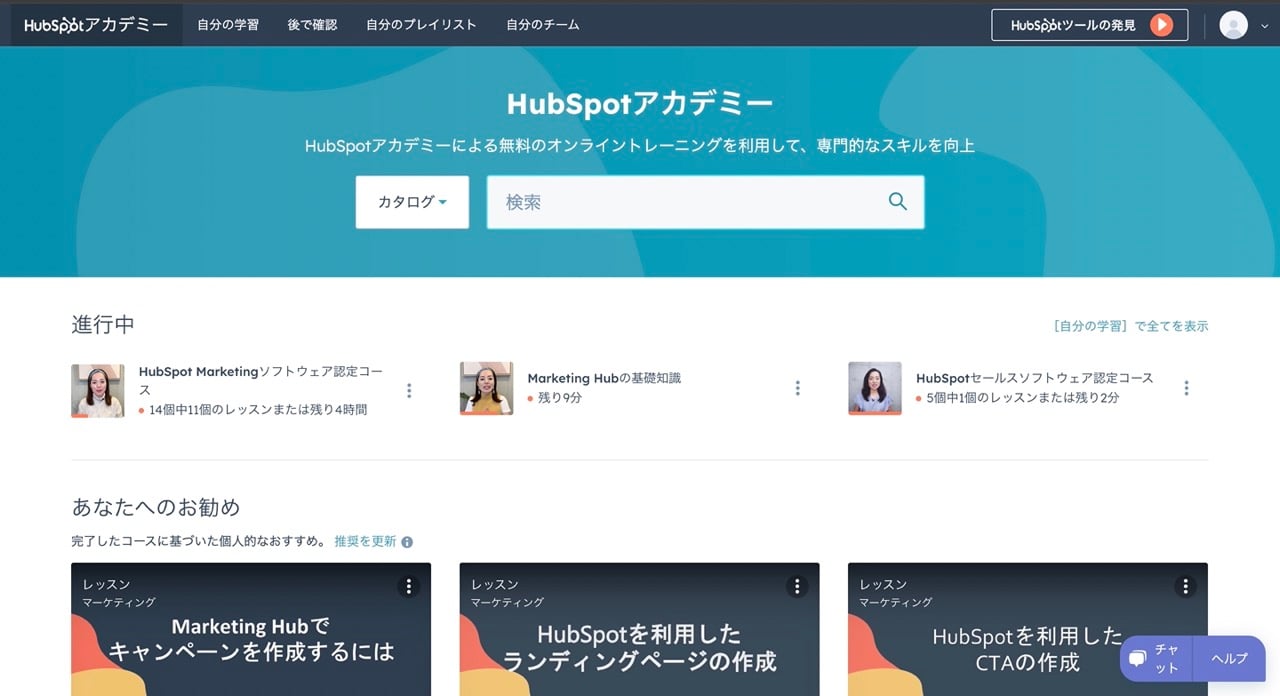
Task: Open the カタログ dropdown
Action: coord(412,202)
